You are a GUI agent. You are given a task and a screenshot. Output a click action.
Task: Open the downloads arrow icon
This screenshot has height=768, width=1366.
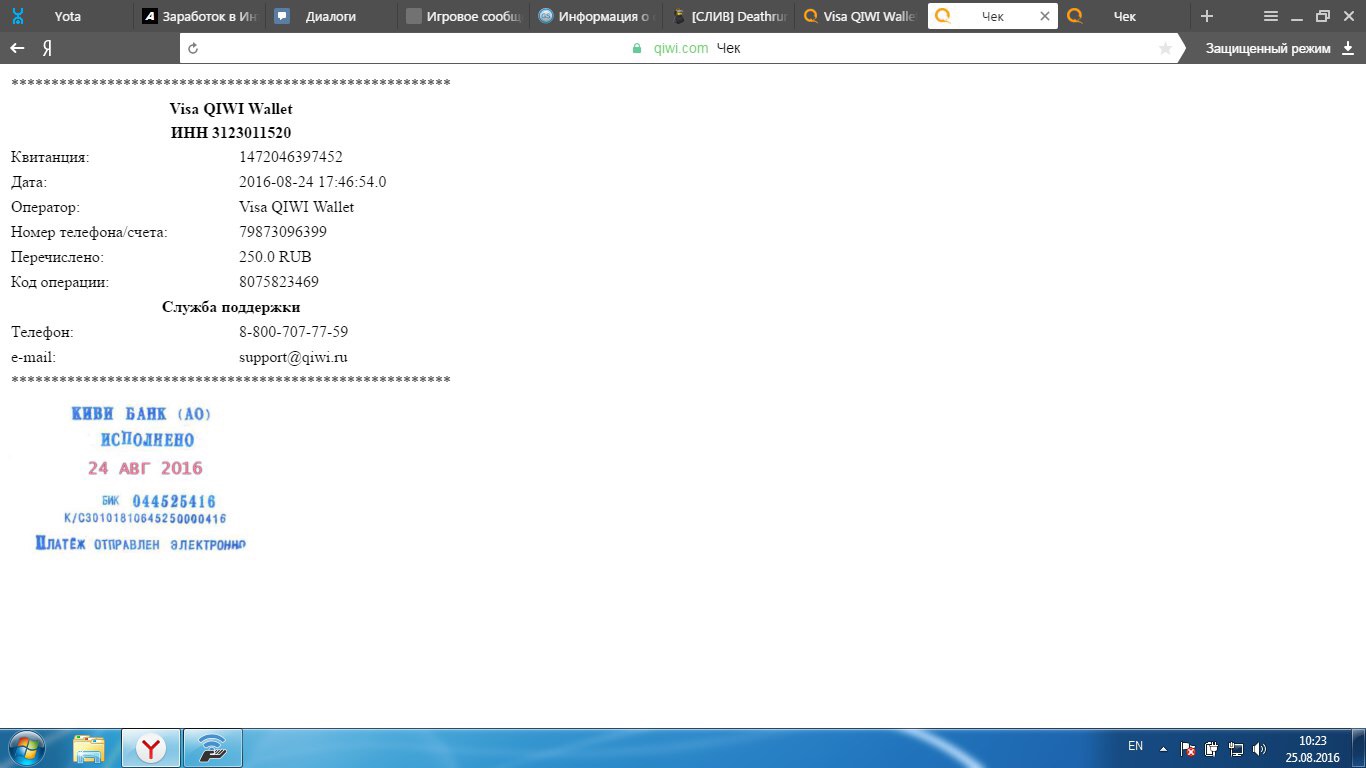coord(1348,48)
